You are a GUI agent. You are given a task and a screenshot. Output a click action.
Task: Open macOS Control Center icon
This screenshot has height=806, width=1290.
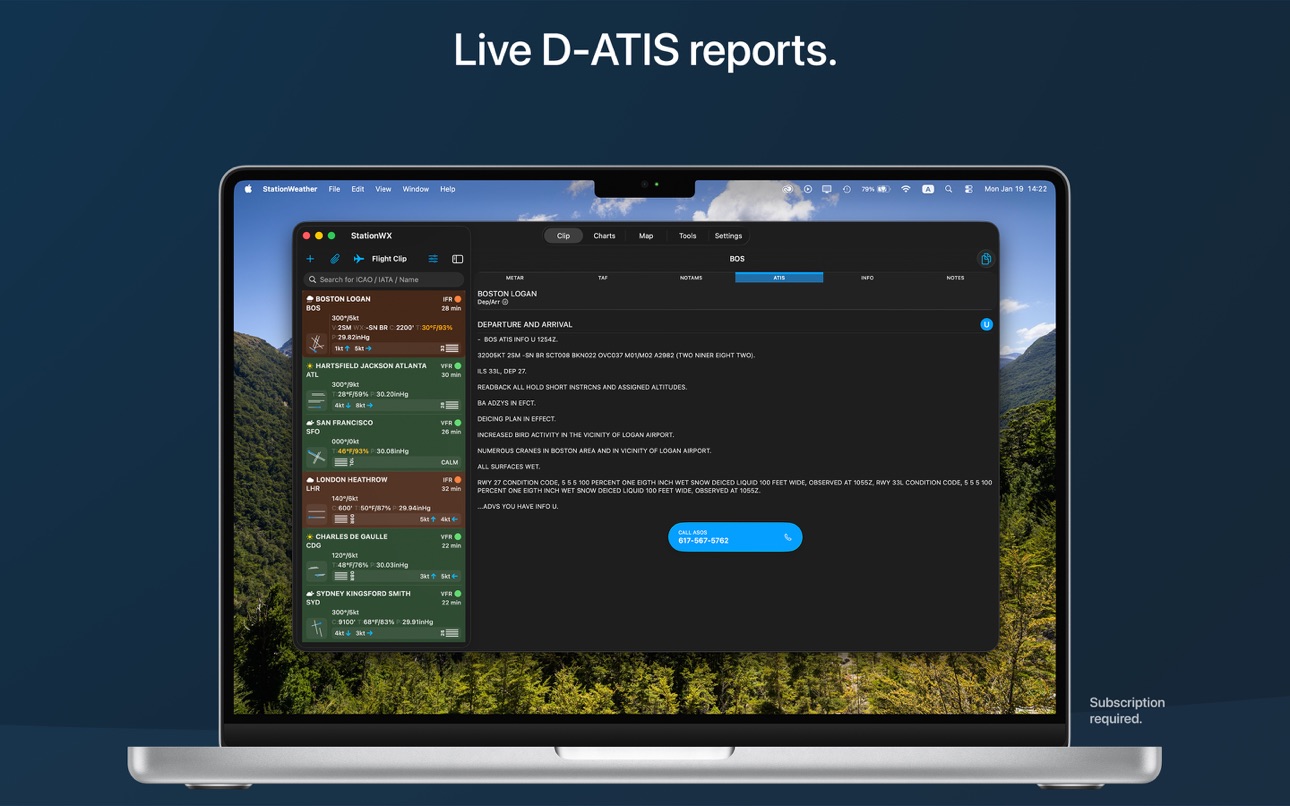coord(968,189)
